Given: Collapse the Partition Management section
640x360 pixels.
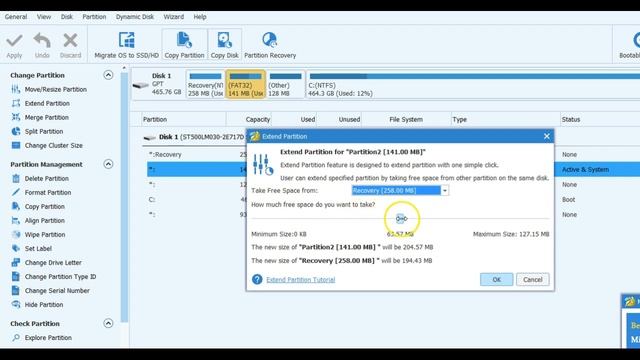Looking at the screenshot, I should (108, 164).
